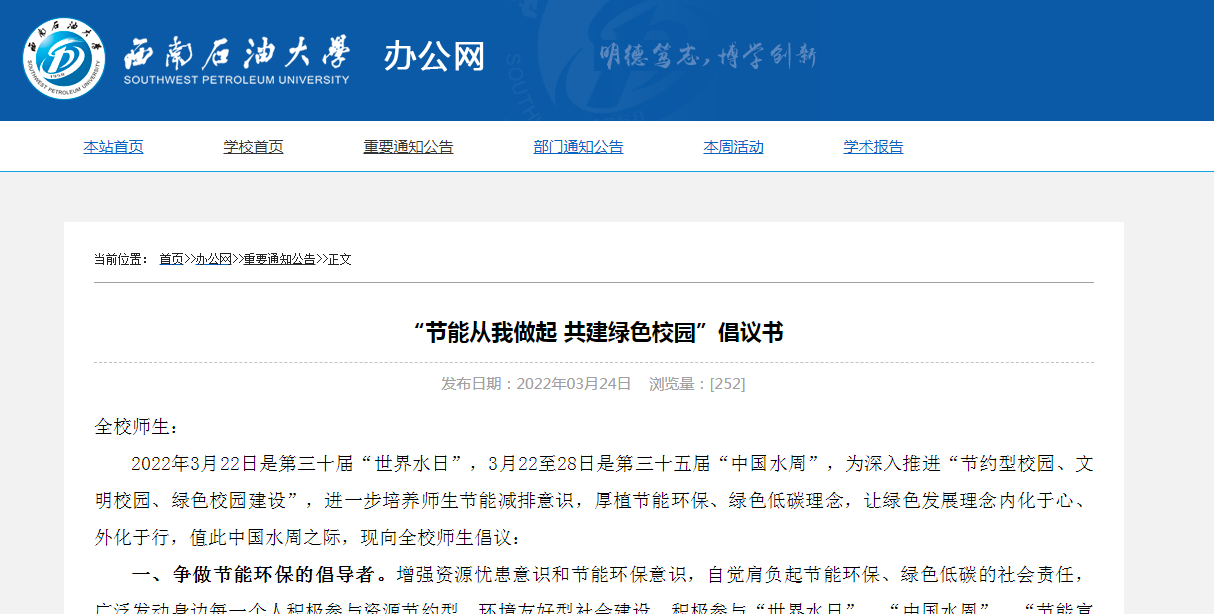
Task: Click the 全校师生 greeting line
Action: pos(136,427)
